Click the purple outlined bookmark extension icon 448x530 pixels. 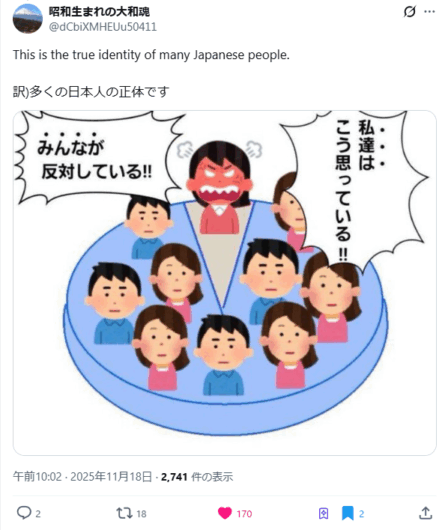pos(323,513)
